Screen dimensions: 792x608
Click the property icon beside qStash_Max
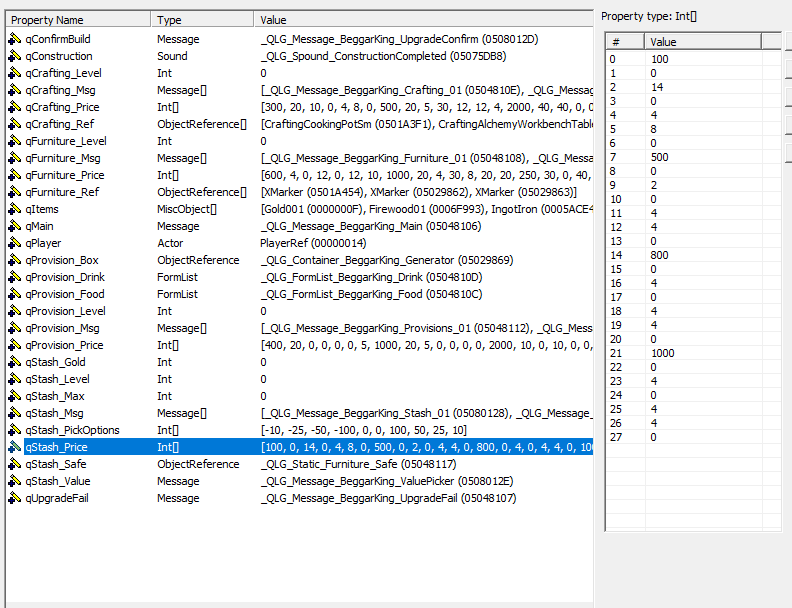point(15,396)
